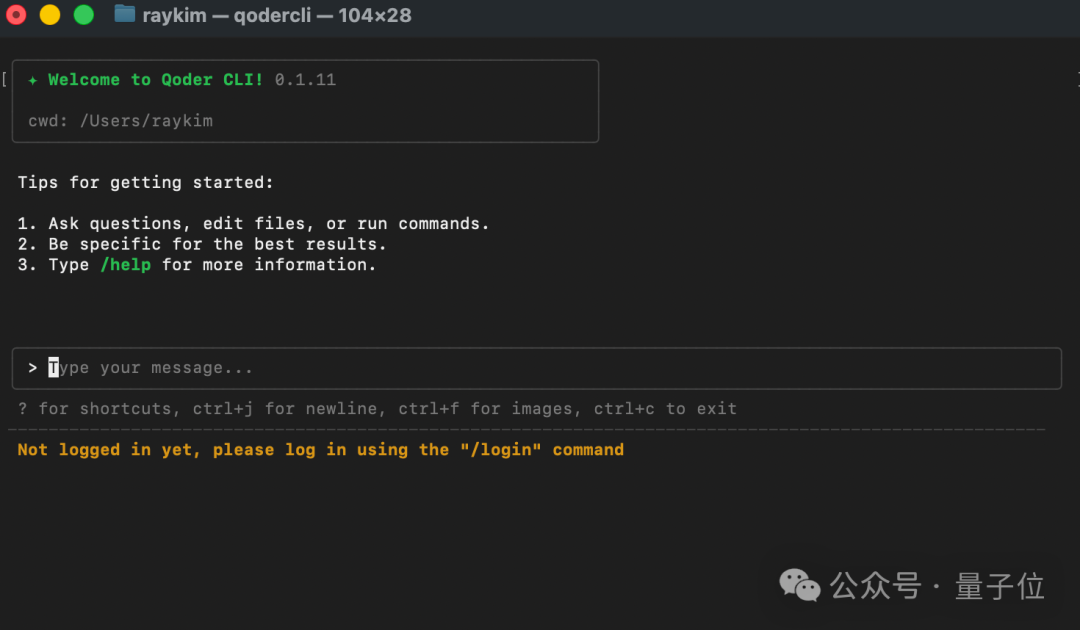Click tip 'Ask questions, edit files' line
The width and height of the screenshot is (1080, 630).
click(x=268, y=224)
